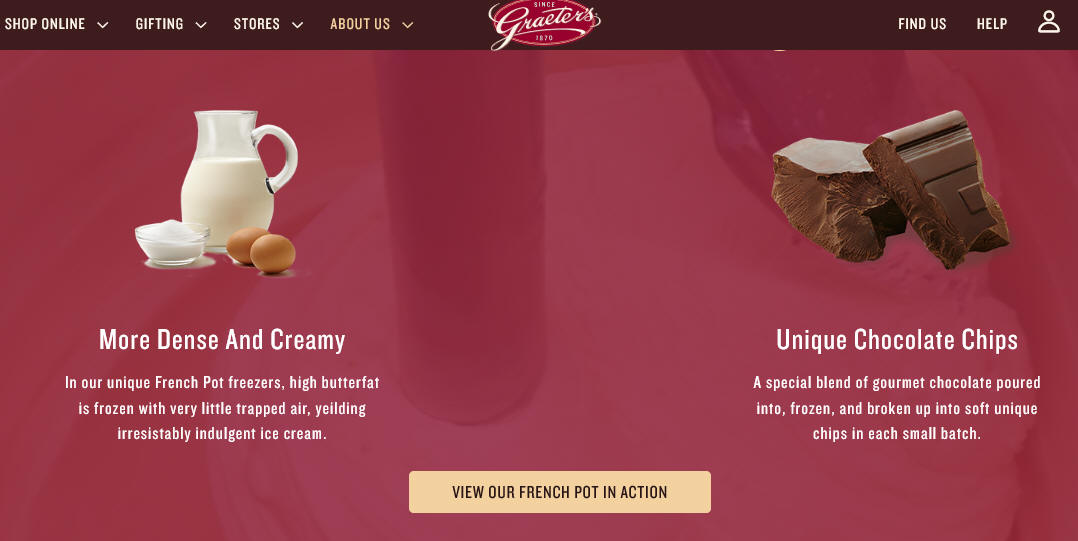Click the milk pitcher and eggs image
The width and height of the screenshot is (1078, 541).
point(216,192)
